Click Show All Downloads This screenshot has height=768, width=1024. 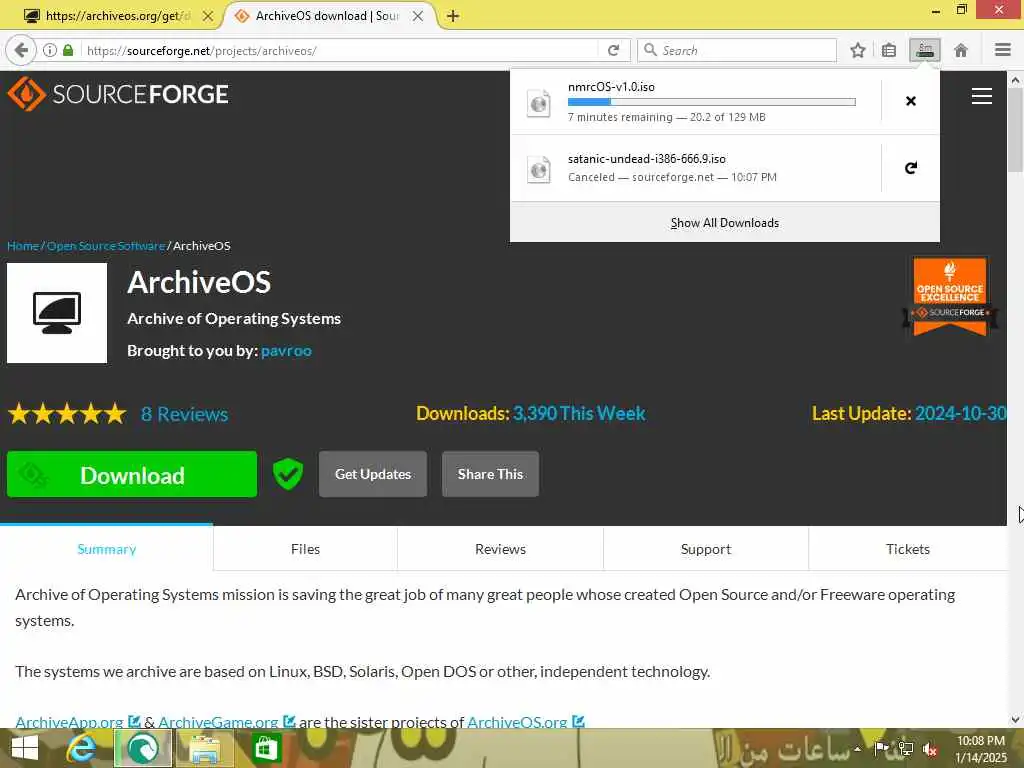725,223
